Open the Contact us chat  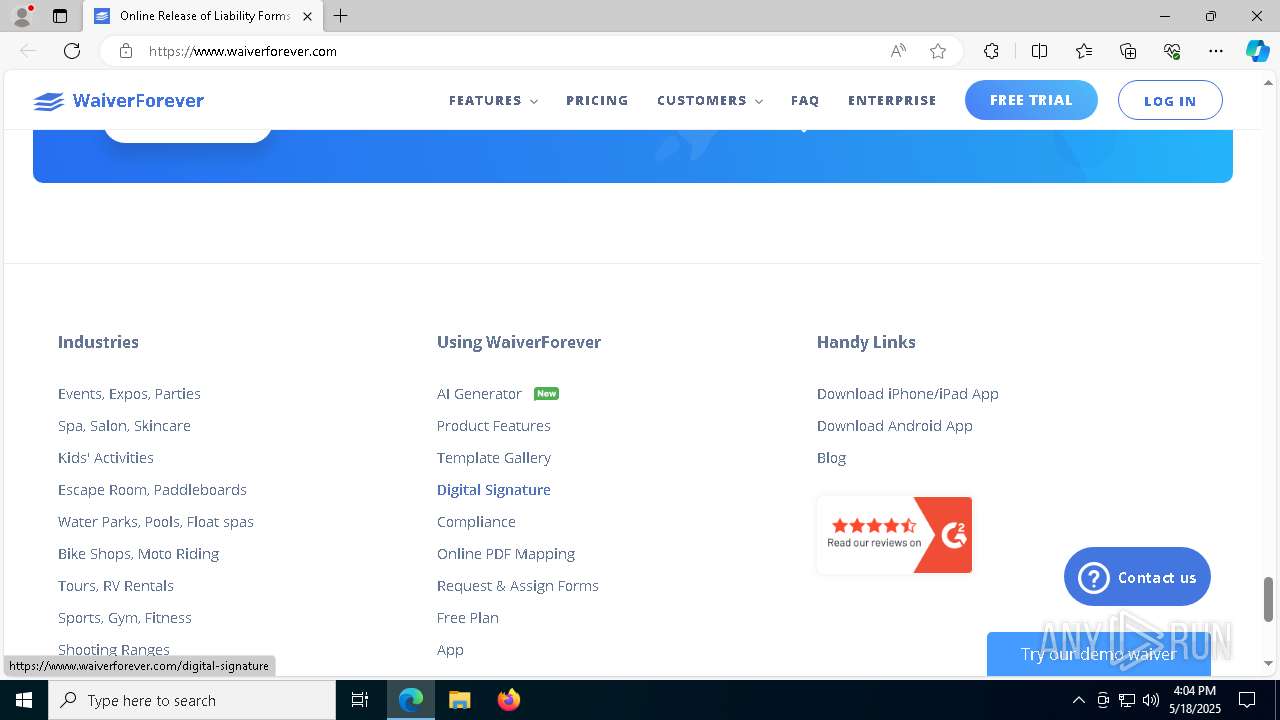click(1137, 577)
